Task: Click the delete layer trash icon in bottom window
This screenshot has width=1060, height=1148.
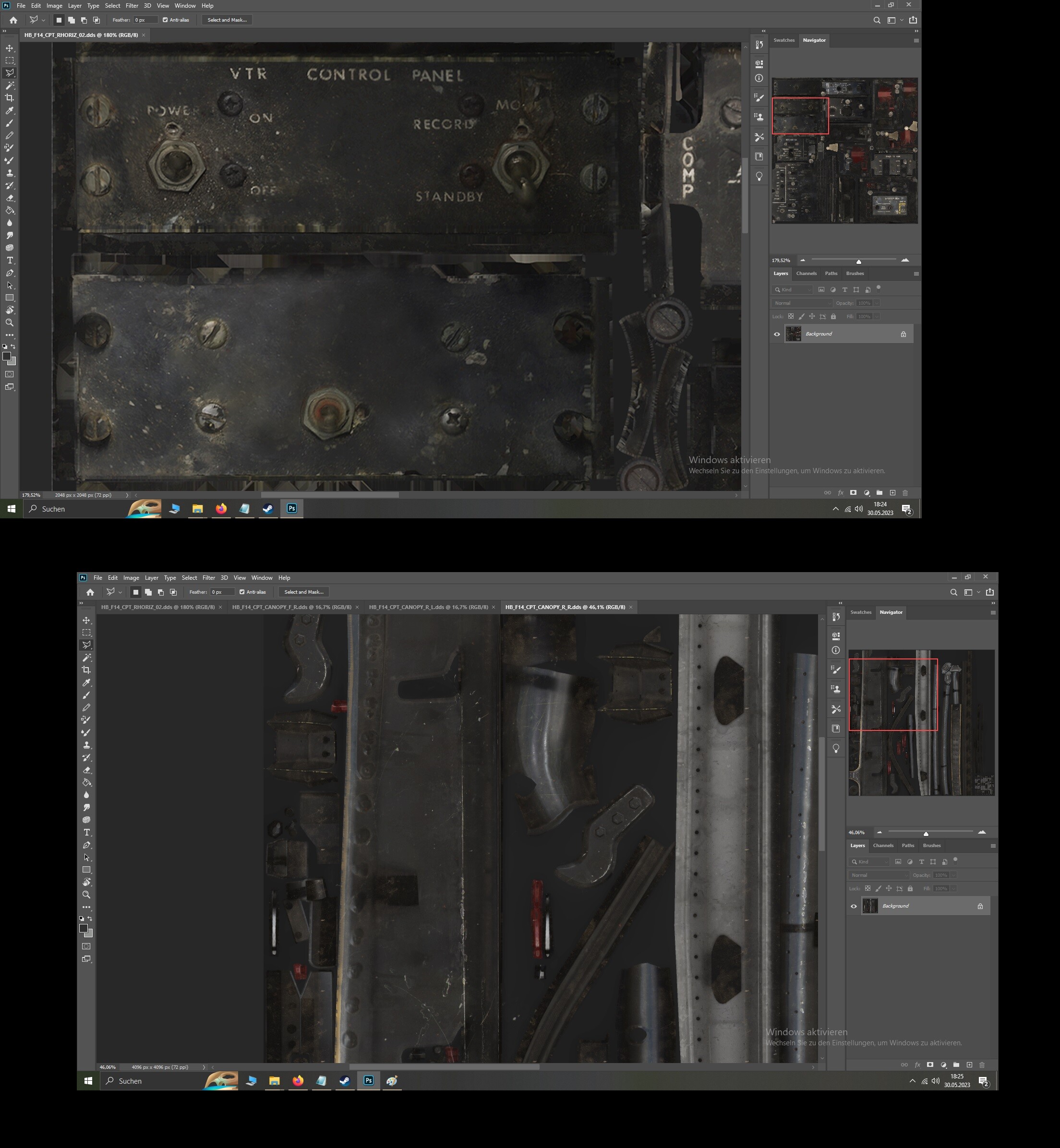Action: [982, 1065]
